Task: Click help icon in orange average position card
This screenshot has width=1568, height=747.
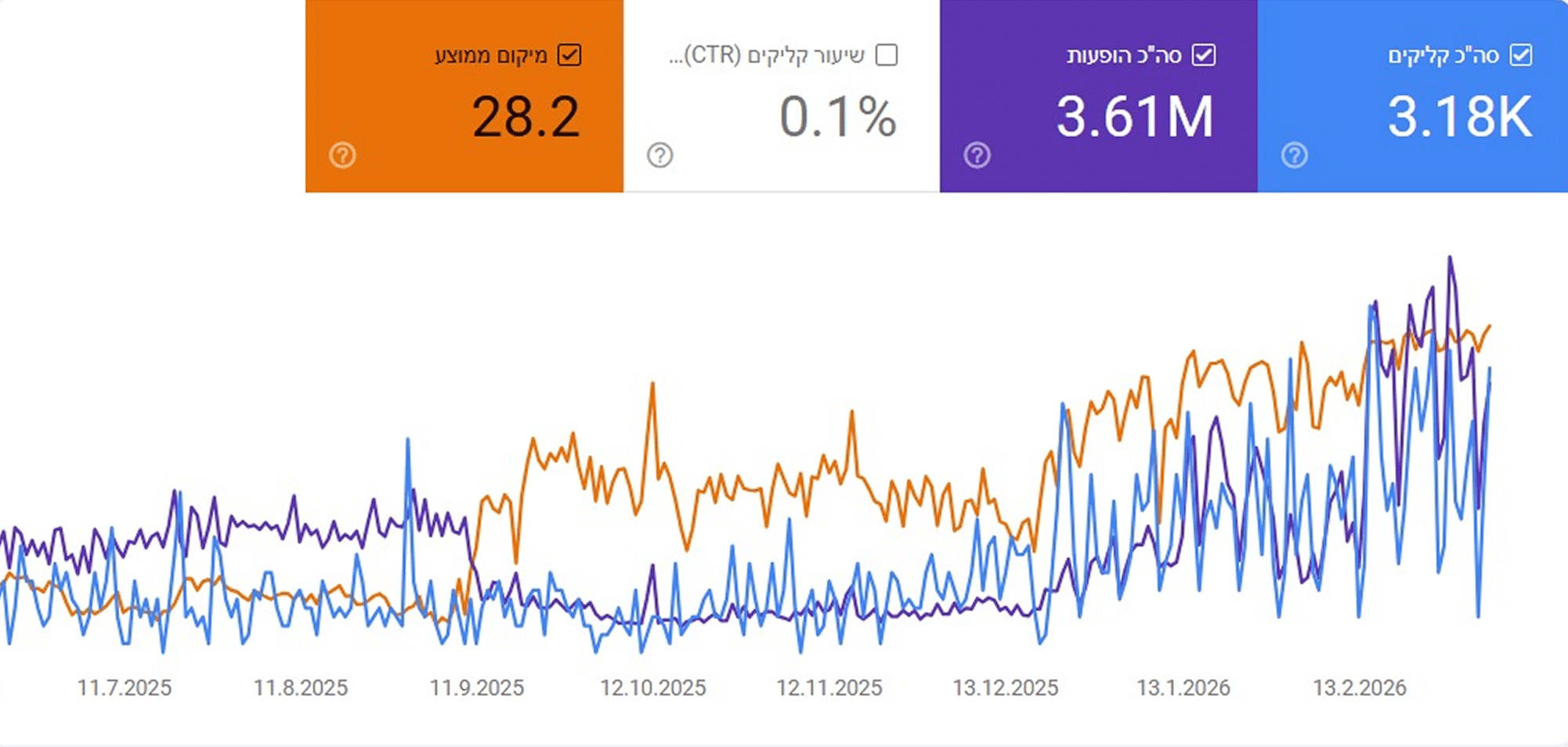Action: [342, 155]
